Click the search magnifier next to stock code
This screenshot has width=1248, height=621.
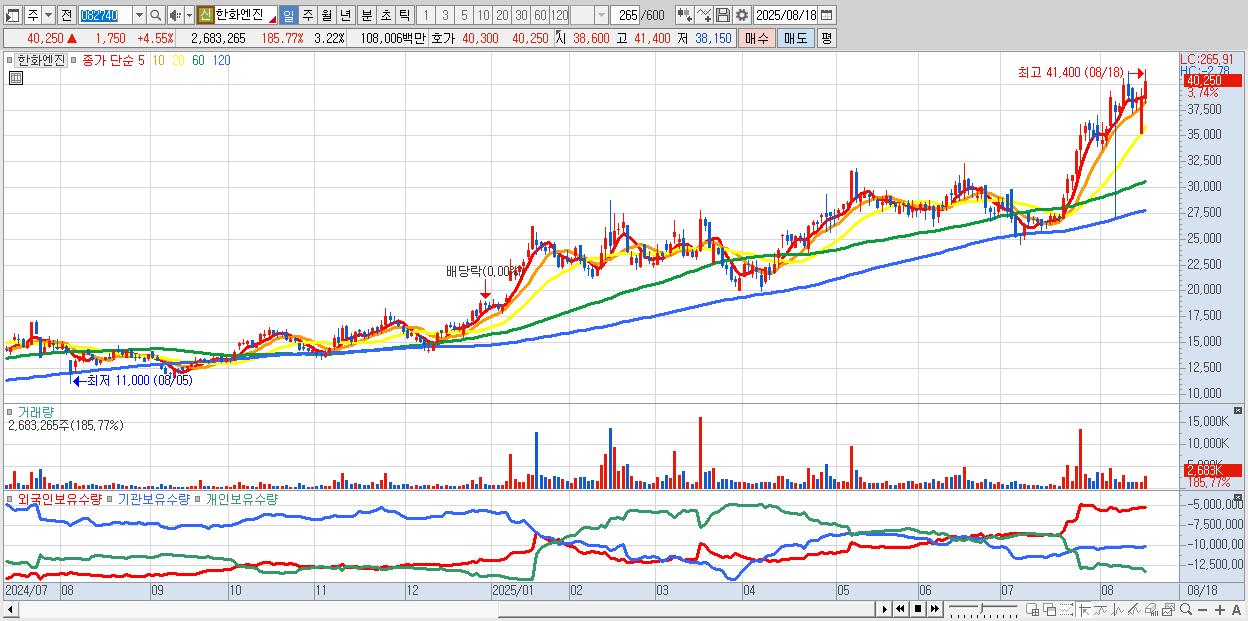(x=156, y=15)
